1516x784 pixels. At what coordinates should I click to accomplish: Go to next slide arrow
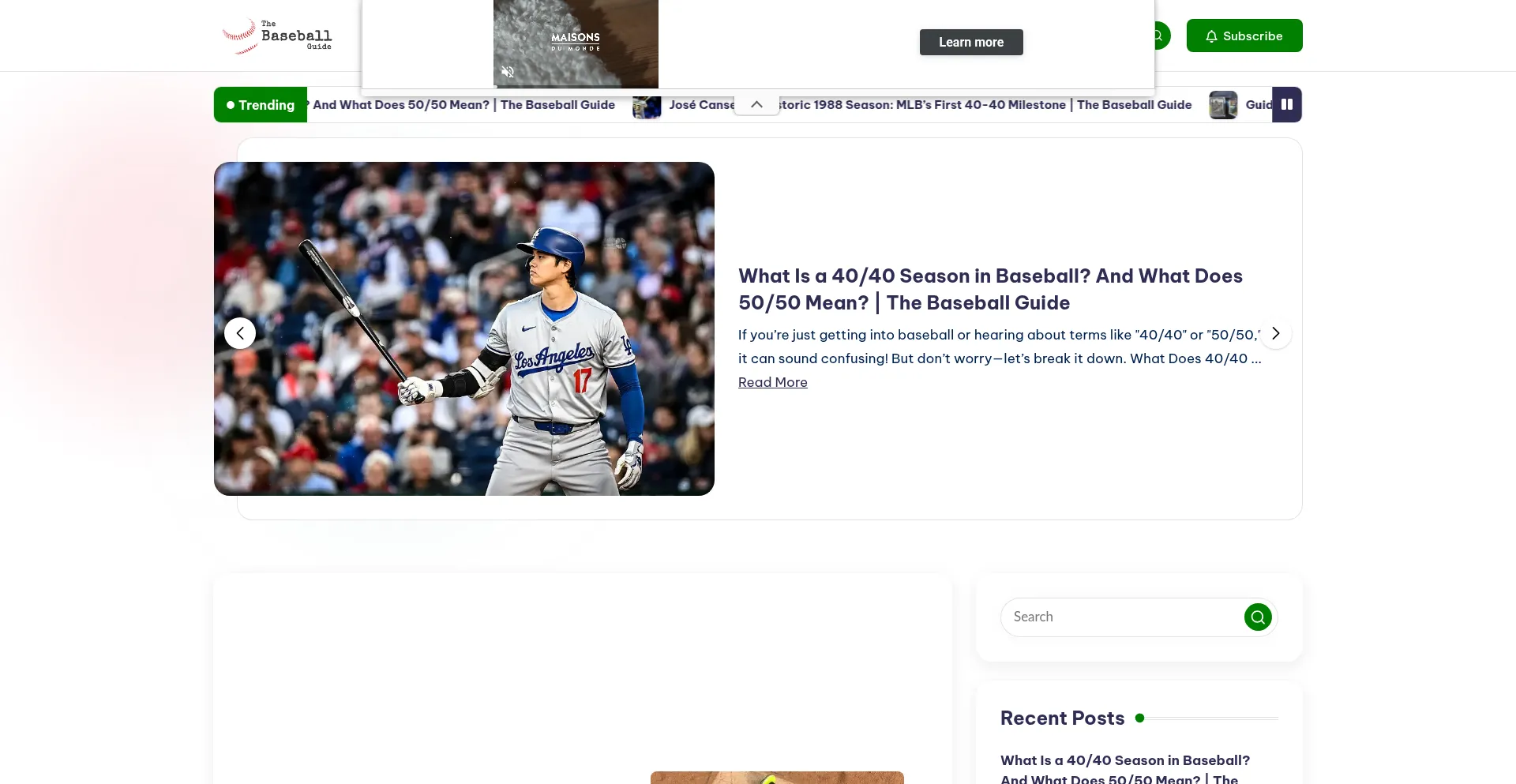click(x=1275, y=333)
